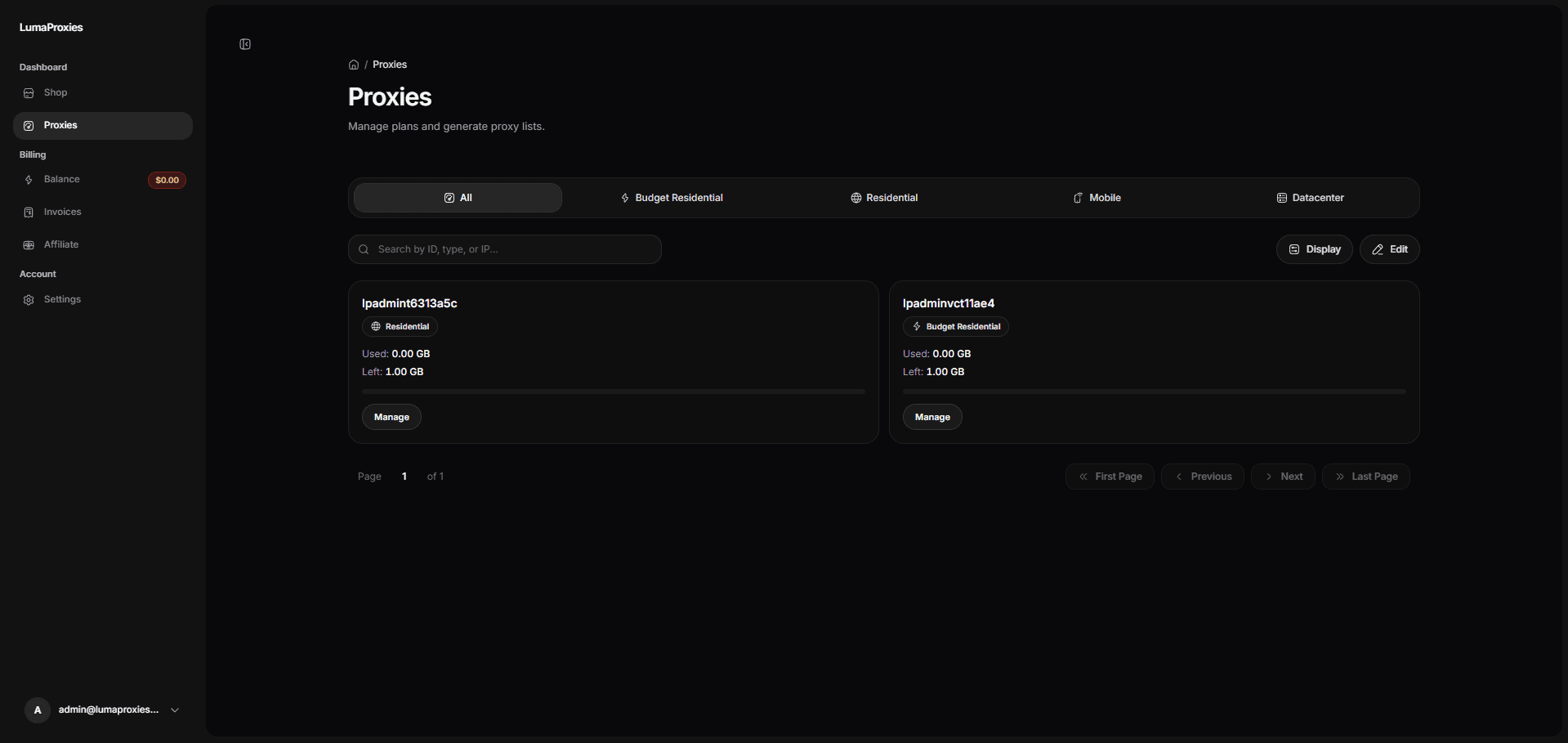1568x743 pixels.
Task: Open Invoices via its sidebar icon
Action: point(29,212)
